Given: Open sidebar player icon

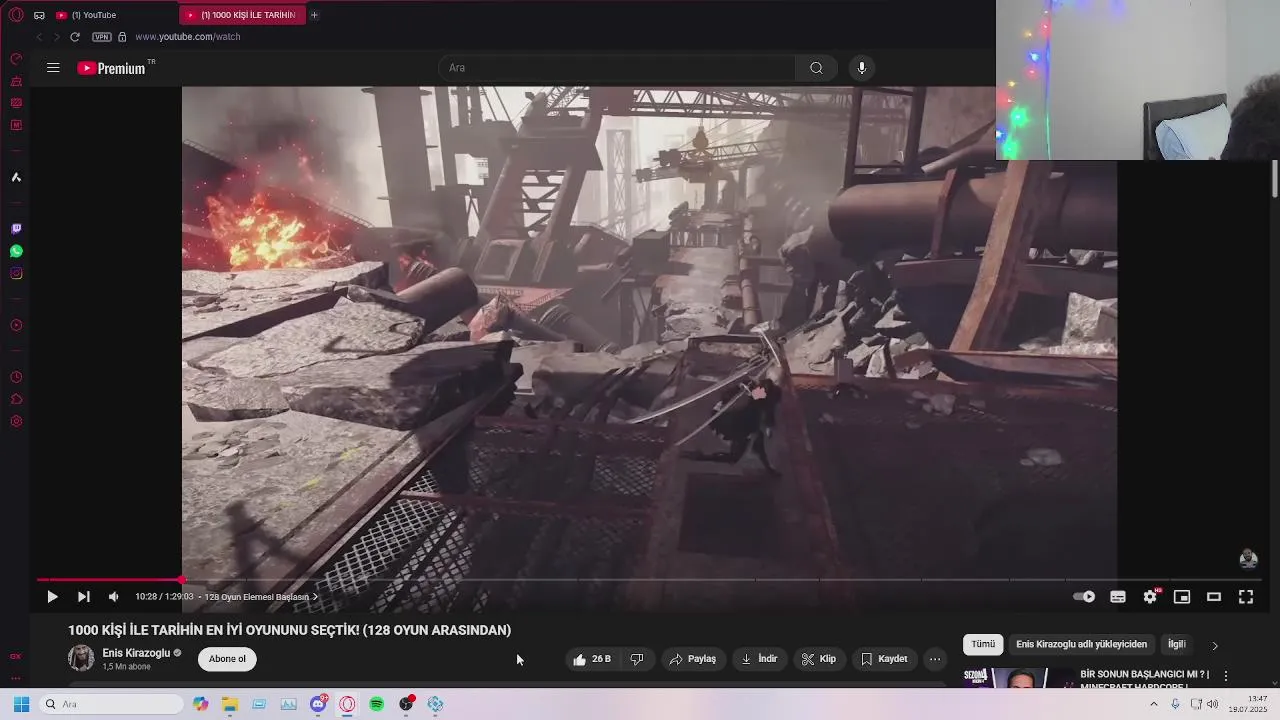Looking at the screenshot, I should coord(16,325).
